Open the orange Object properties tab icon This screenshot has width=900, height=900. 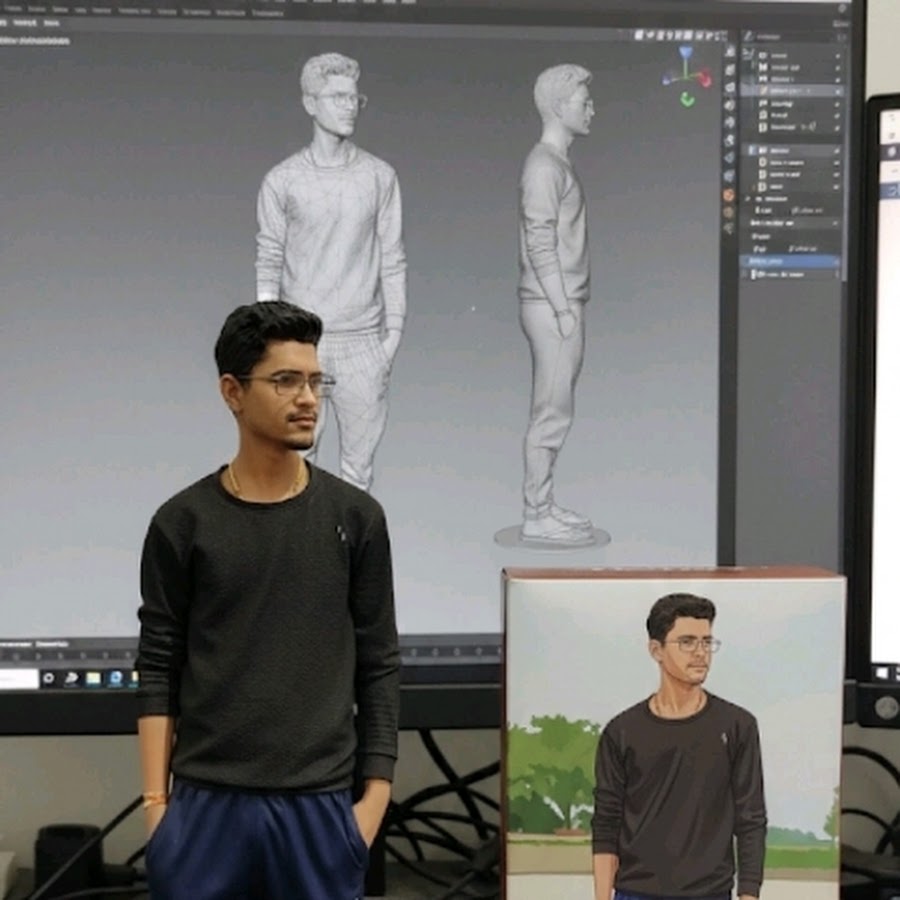728,193
